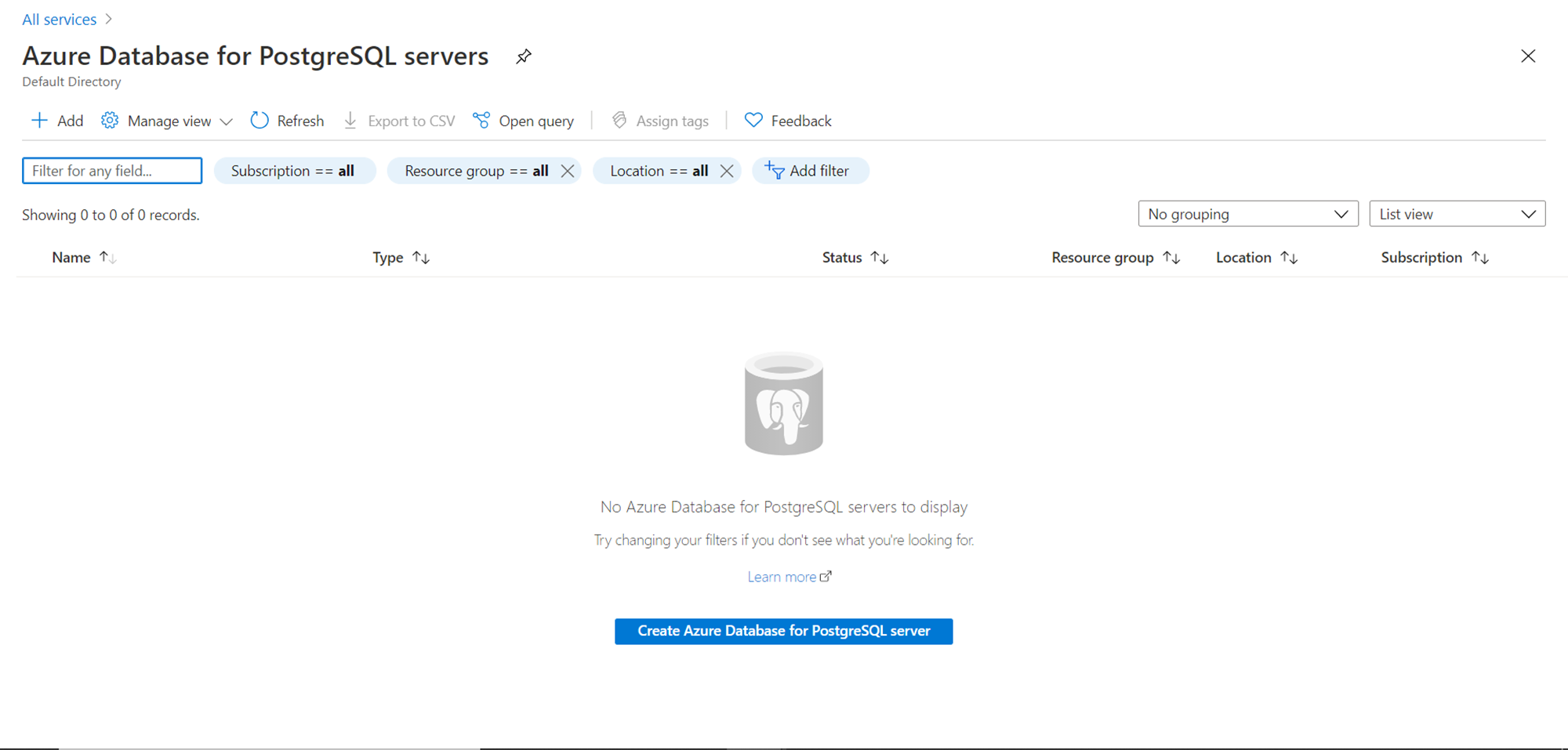Viewport: 1568px width, 750px height.
Task: Sort by Resource group column
Action: click(x=1116, y=257)
